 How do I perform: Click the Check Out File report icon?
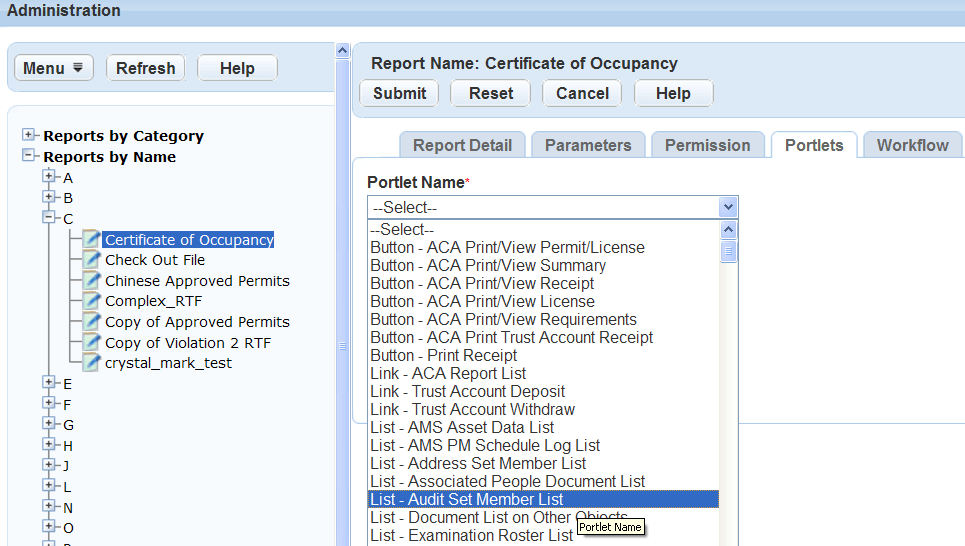pyautogui.click(x=92, y=260)
